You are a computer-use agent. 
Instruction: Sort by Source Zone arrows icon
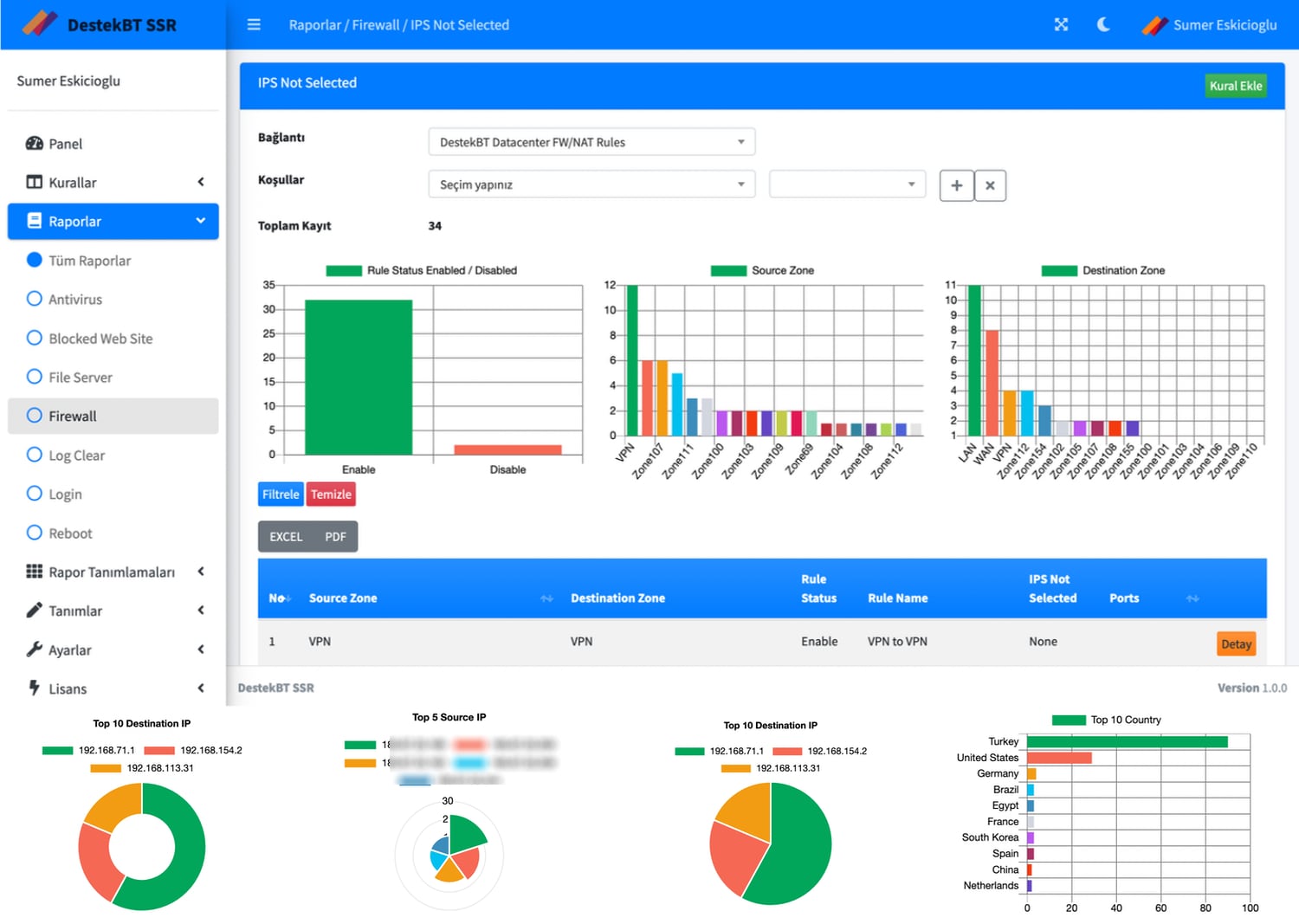[546, 598]
